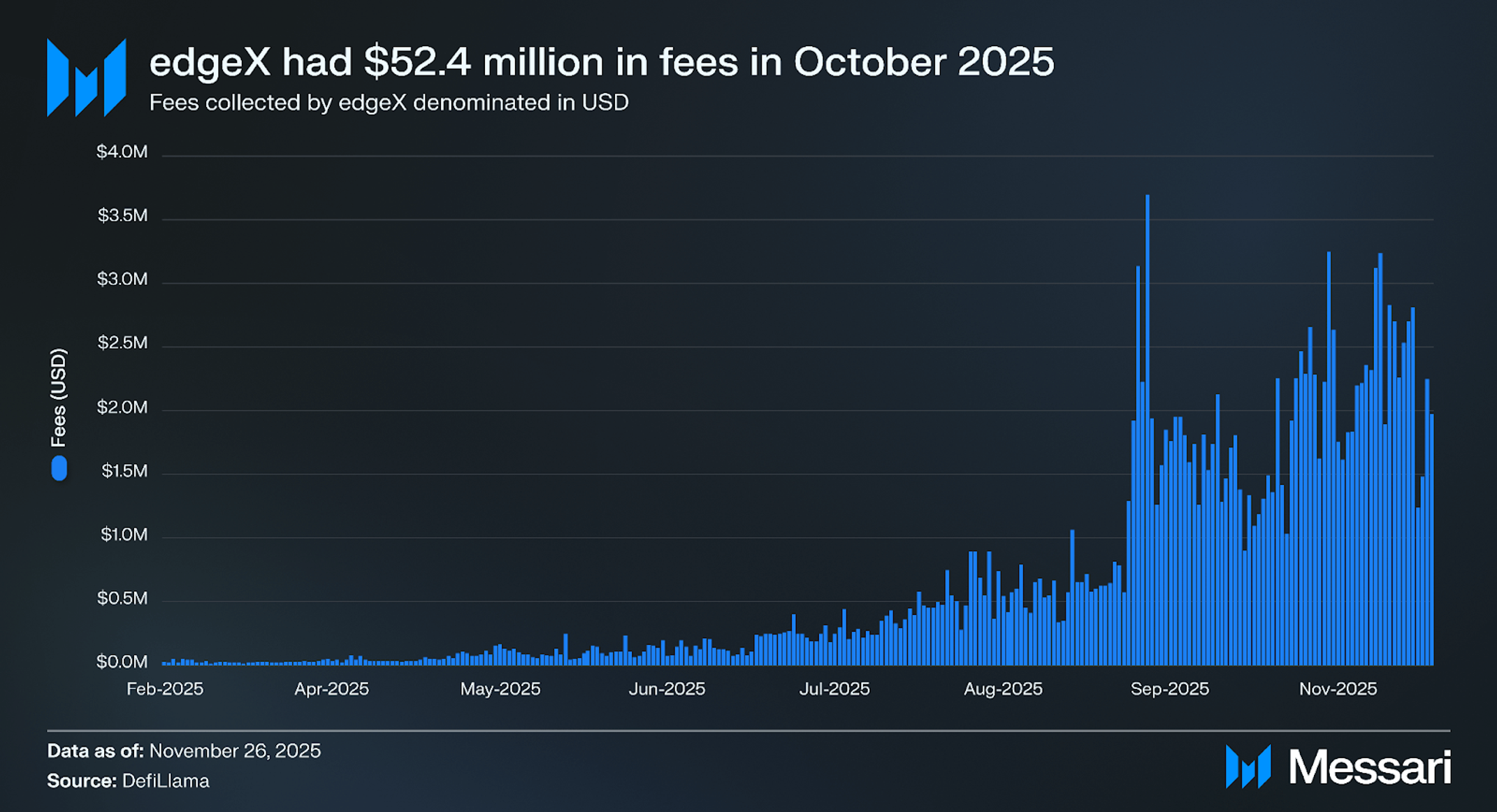Click the Nov-2025 x-axis label
Viewport: 1497px width, 812px height.
pyautogui.click(x=1338, y=689)
